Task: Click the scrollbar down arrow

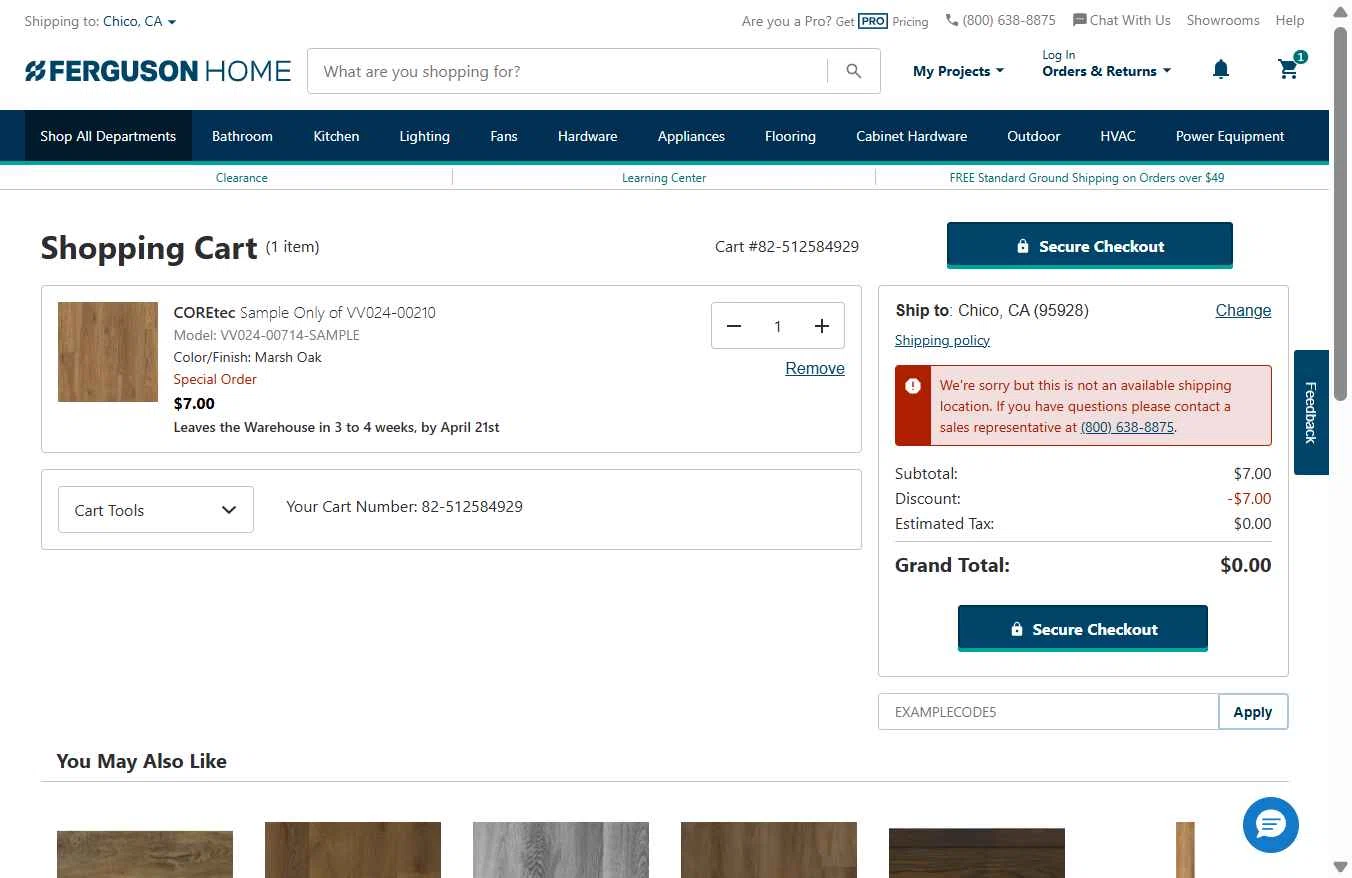Action: pos(1340,866)
